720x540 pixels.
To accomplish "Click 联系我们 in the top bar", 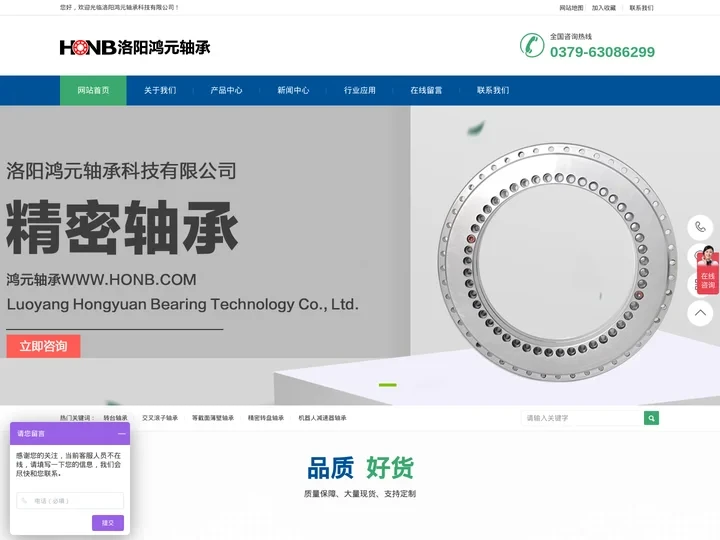I will click(x=641, y=8).
